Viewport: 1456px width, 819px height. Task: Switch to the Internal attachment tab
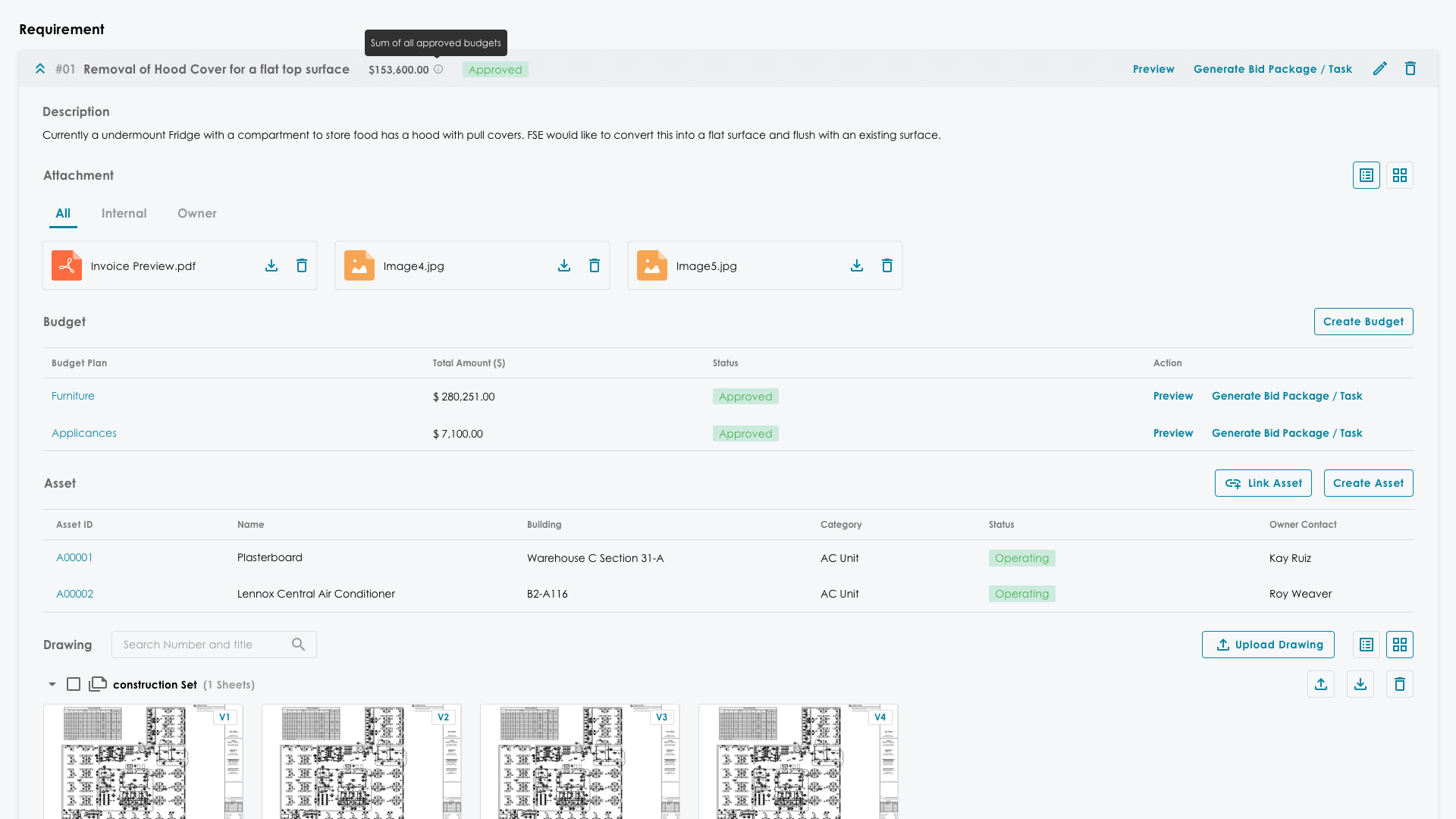124,213
